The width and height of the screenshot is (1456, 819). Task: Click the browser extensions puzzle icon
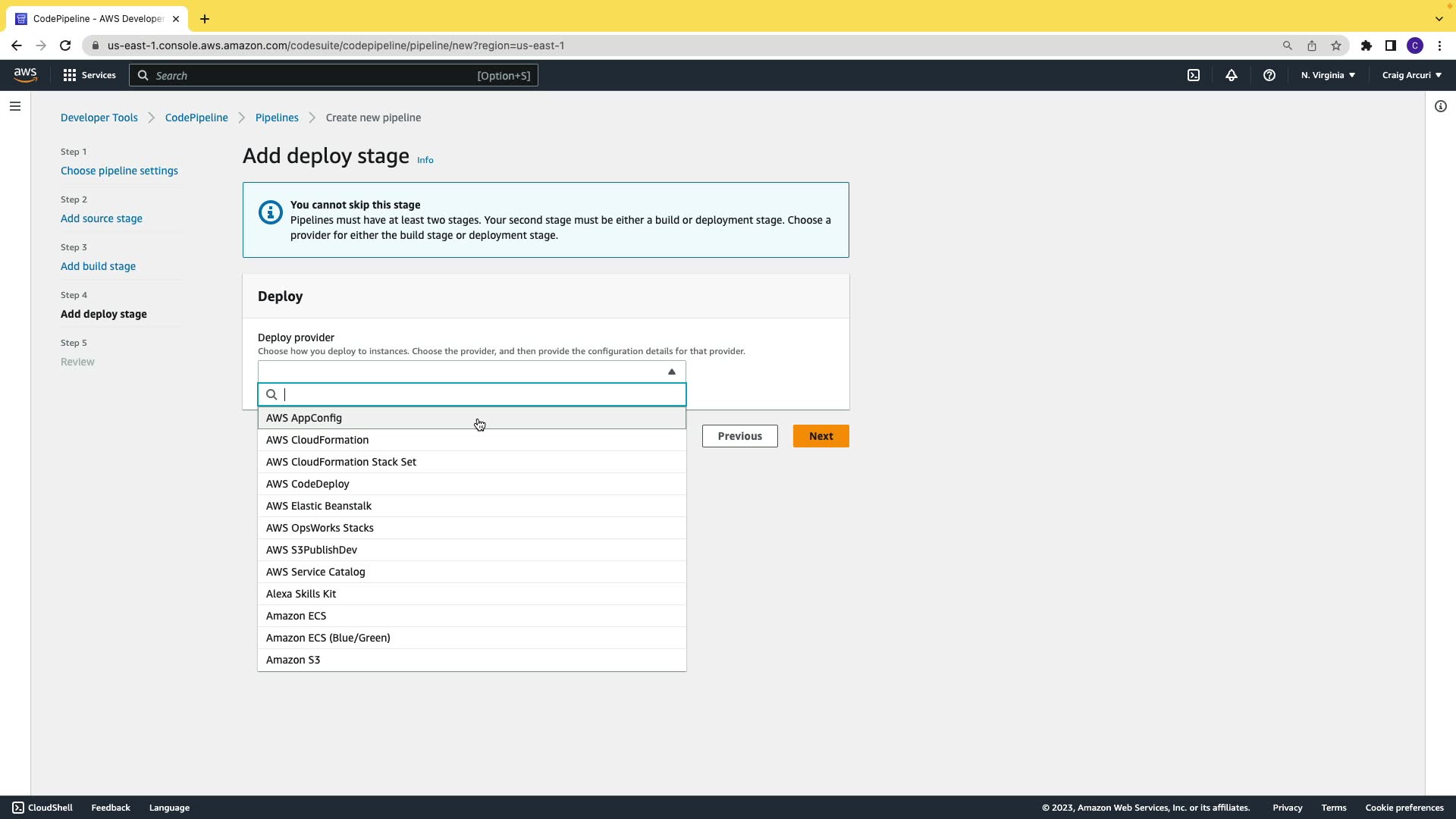(x=1367, y=45)
